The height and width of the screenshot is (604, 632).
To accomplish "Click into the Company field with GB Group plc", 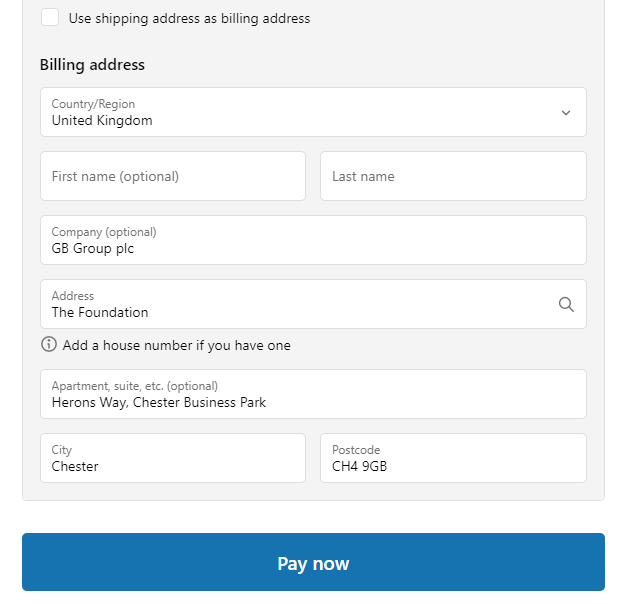I will [x=313, y=240].
